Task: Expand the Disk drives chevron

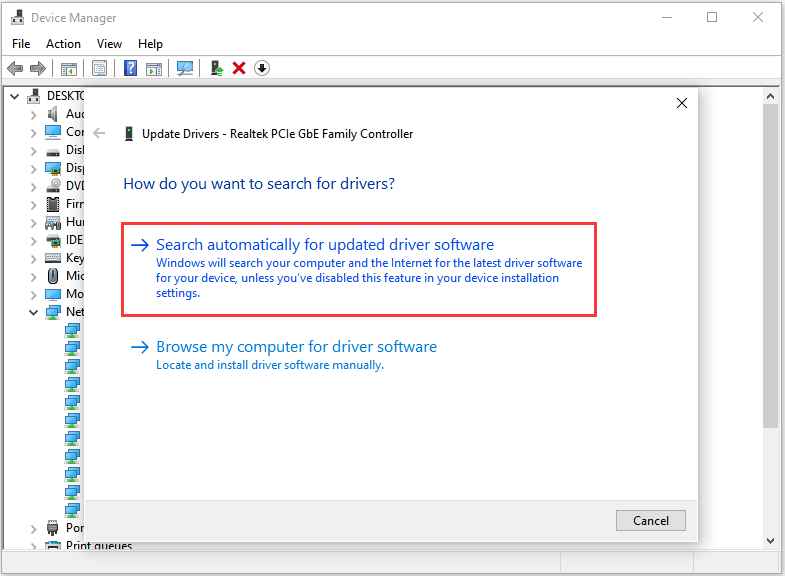Action: [x=34, y=151]
